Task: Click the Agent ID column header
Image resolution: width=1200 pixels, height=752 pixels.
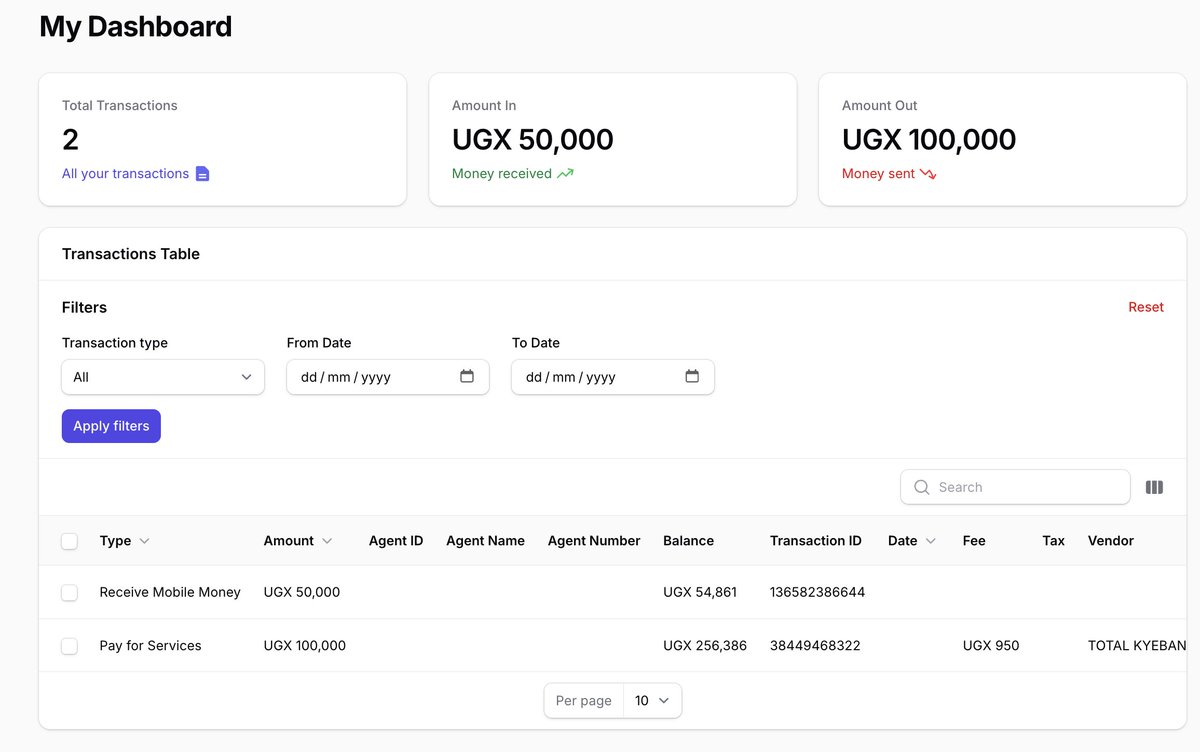Action: (x=396, y=541)
